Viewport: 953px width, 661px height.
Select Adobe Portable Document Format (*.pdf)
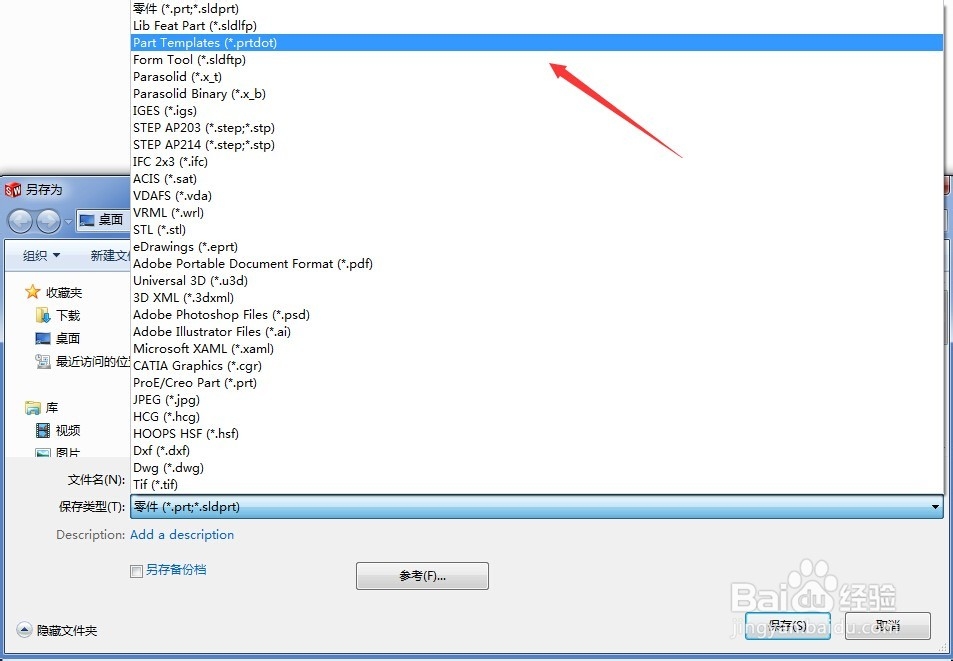537,264
